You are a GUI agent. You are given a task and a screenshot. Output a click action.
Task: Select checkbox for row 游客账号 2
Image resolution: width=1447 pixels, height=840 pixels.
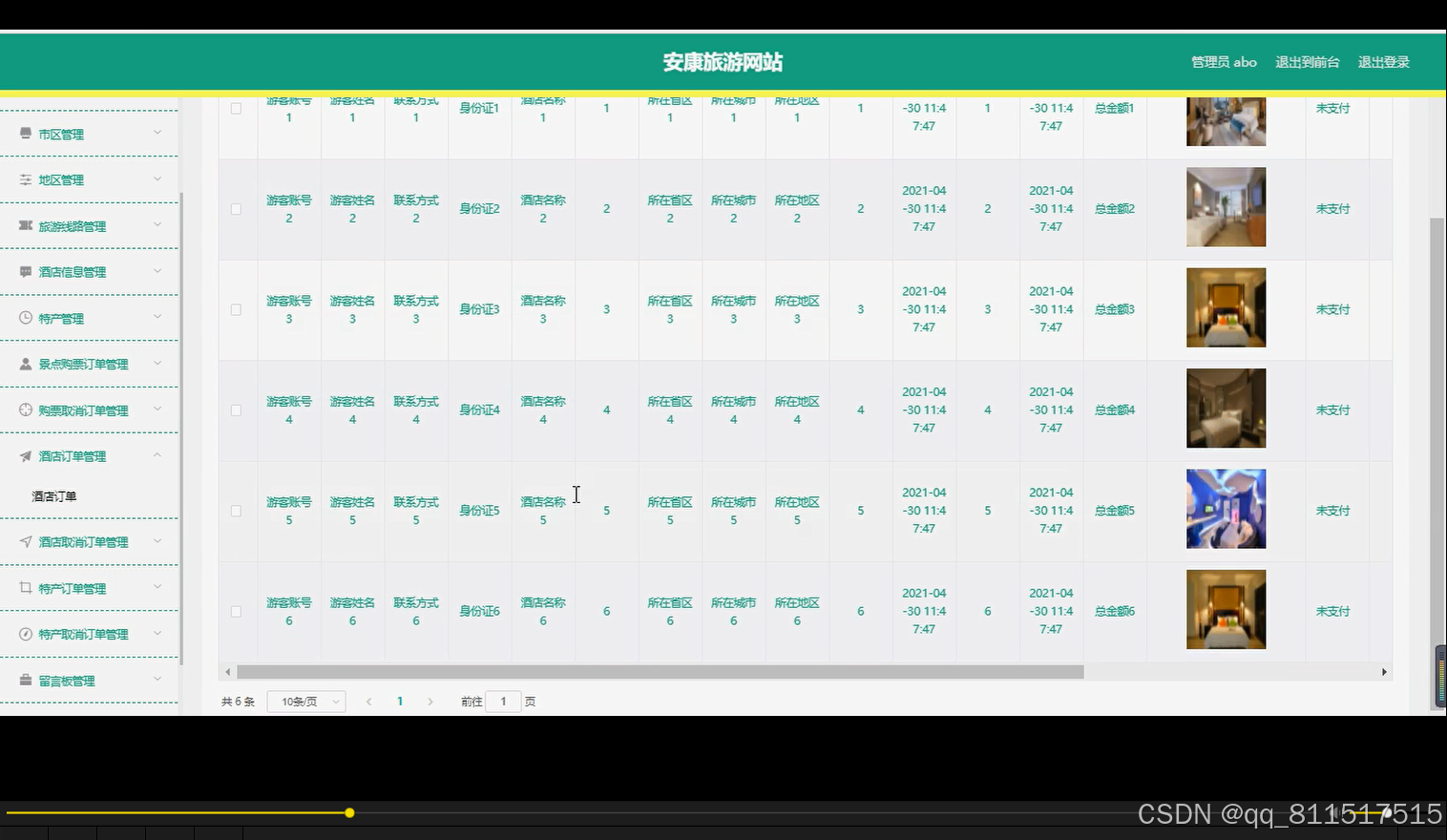[236, 209]
